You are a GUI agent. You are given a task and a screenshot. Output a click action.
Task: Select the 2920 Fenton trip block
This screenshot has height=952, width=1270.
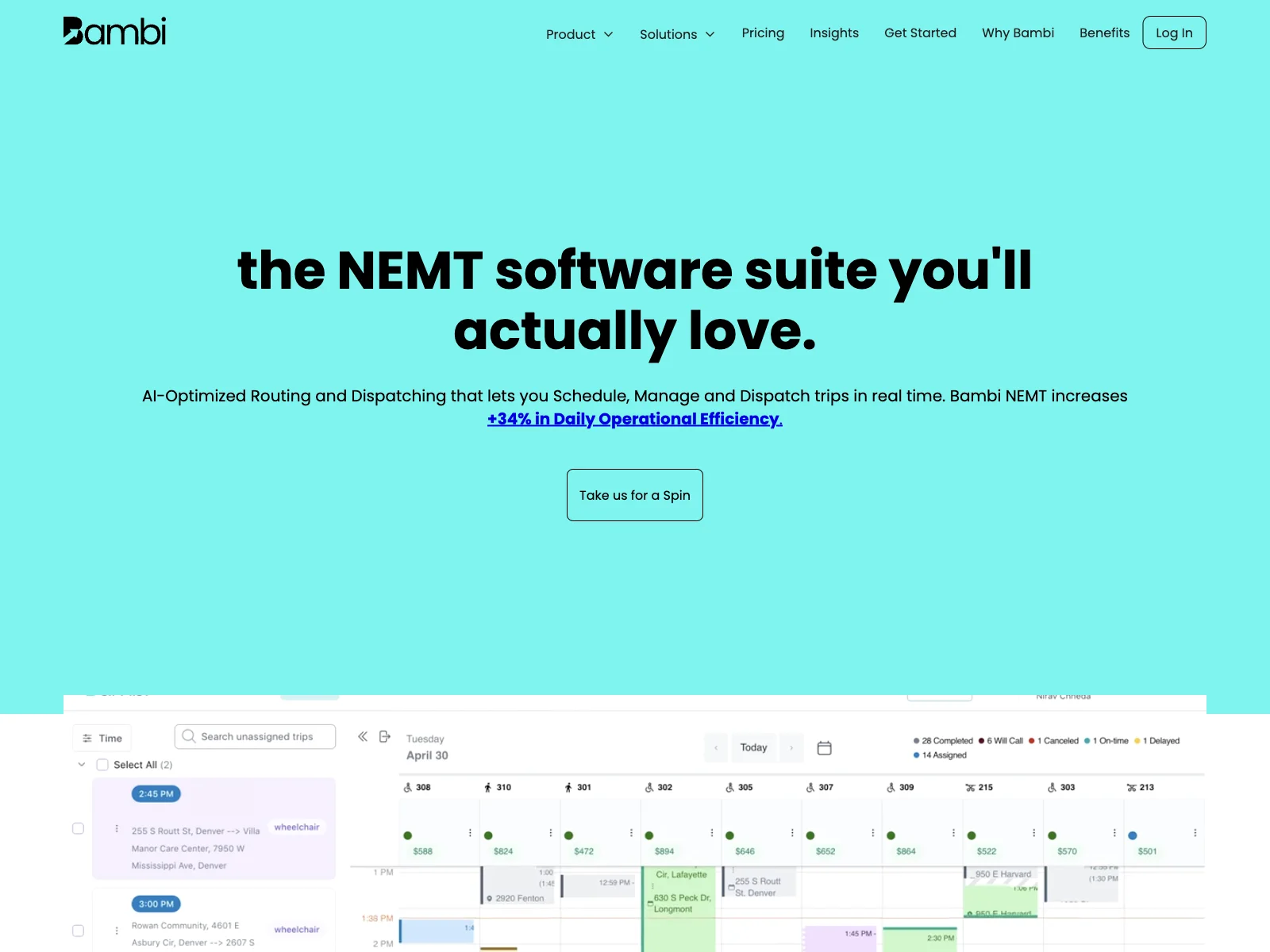coord(518,885)
